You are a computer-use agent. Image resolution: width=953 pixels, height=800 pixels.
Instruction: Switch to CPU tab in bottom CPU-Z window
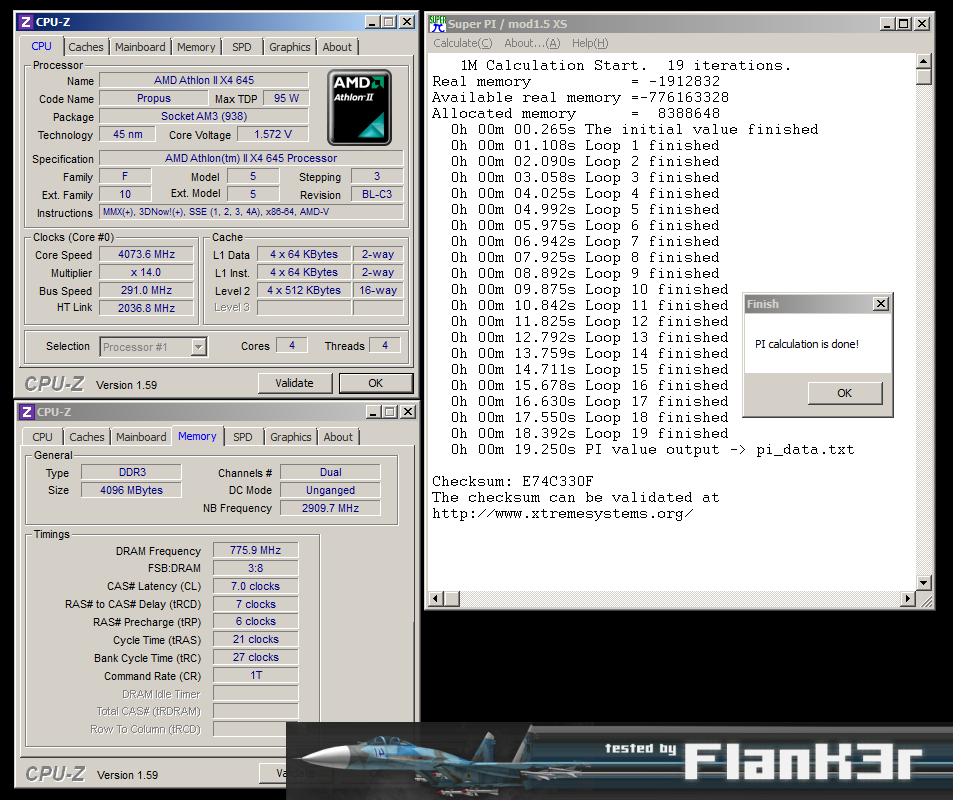click(43, 436)
